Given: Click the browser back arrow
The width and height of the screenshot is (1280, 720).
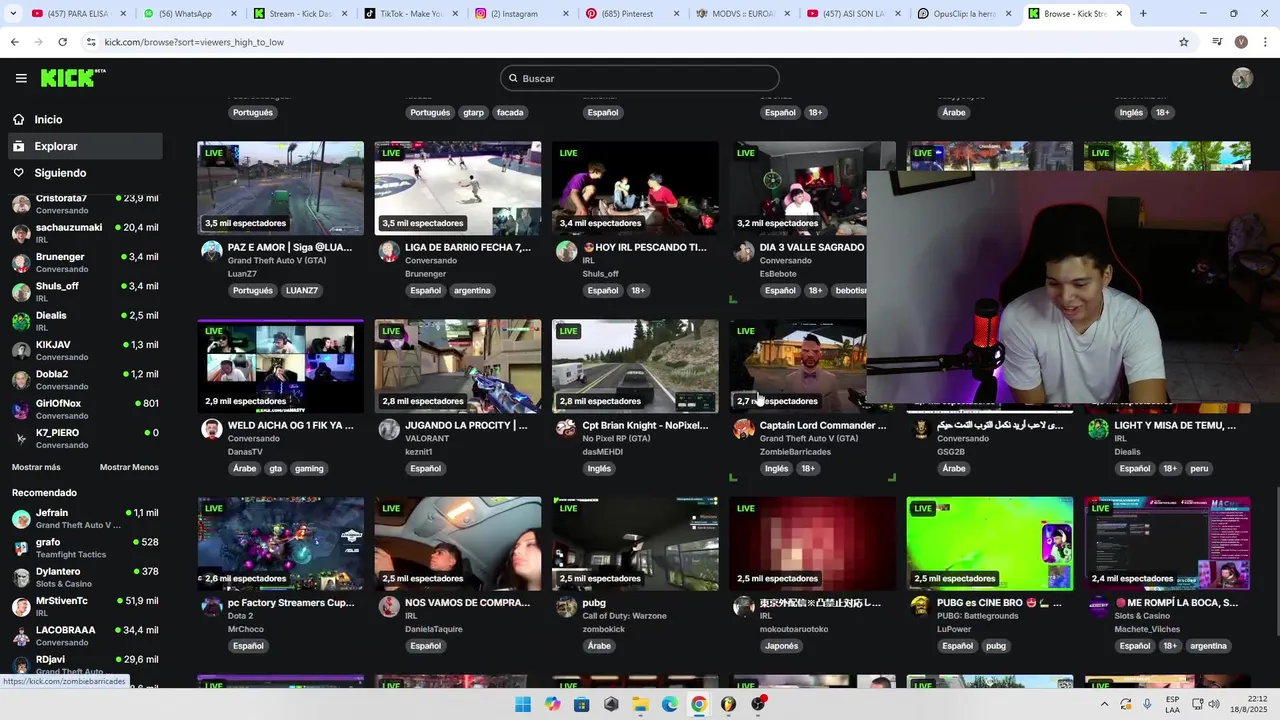Looking at the screenshot, I should pos(15,42).
